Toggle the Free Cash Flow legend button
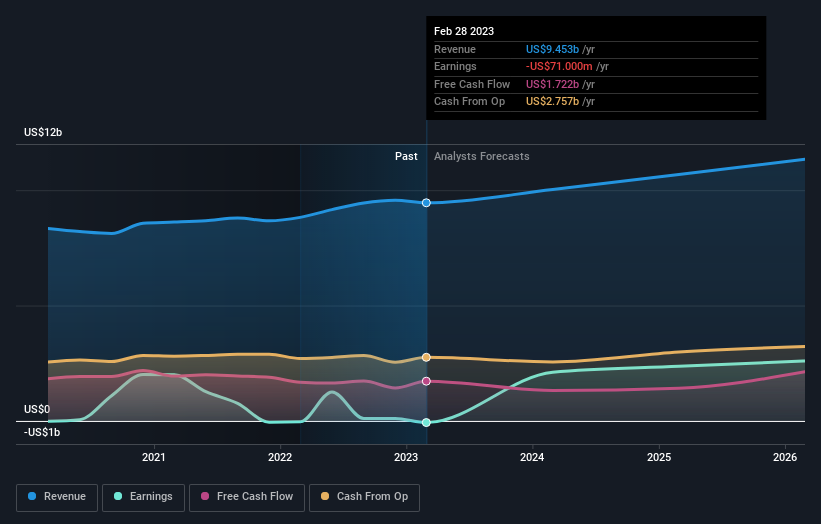821x524 pixels. pyautogui.click(x=247, y=497)
